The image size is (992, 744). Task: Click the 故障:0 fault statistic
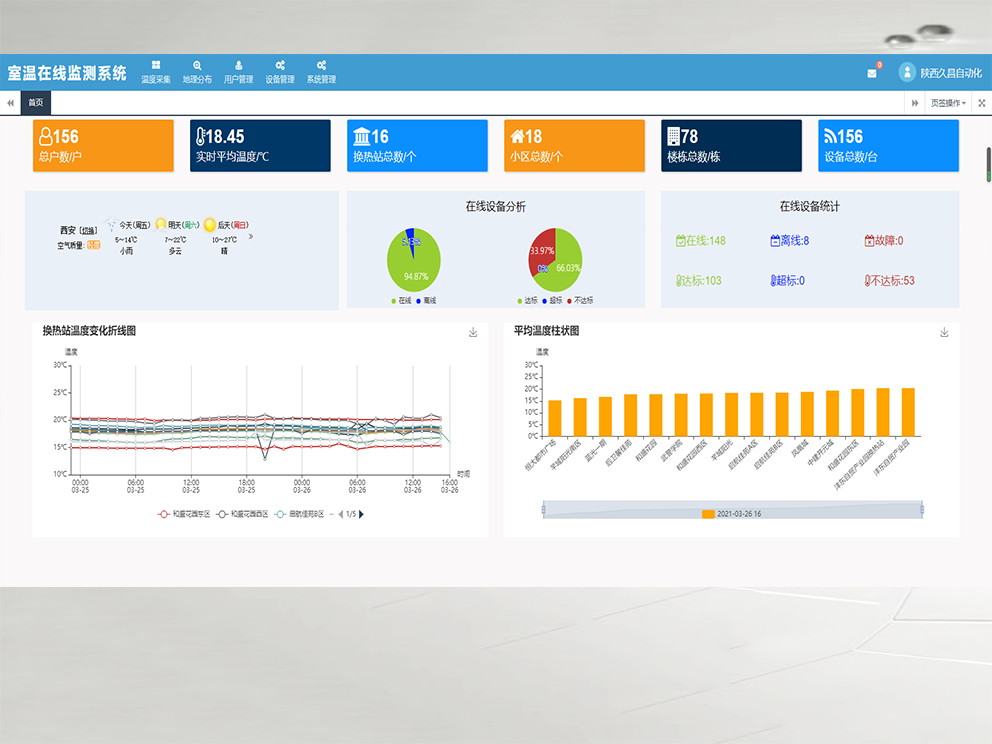click(884, 241)
